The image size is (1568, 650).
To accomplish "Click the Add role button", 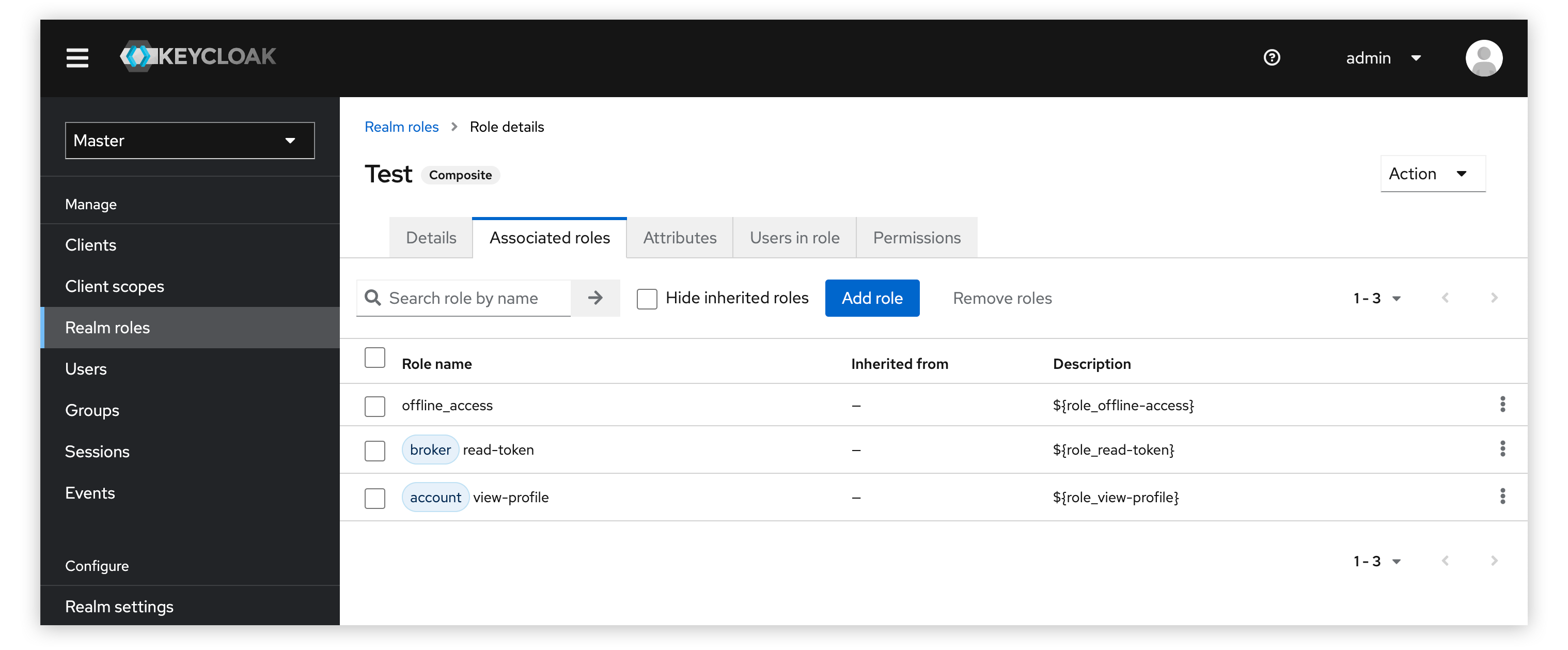I will [872, 298].
